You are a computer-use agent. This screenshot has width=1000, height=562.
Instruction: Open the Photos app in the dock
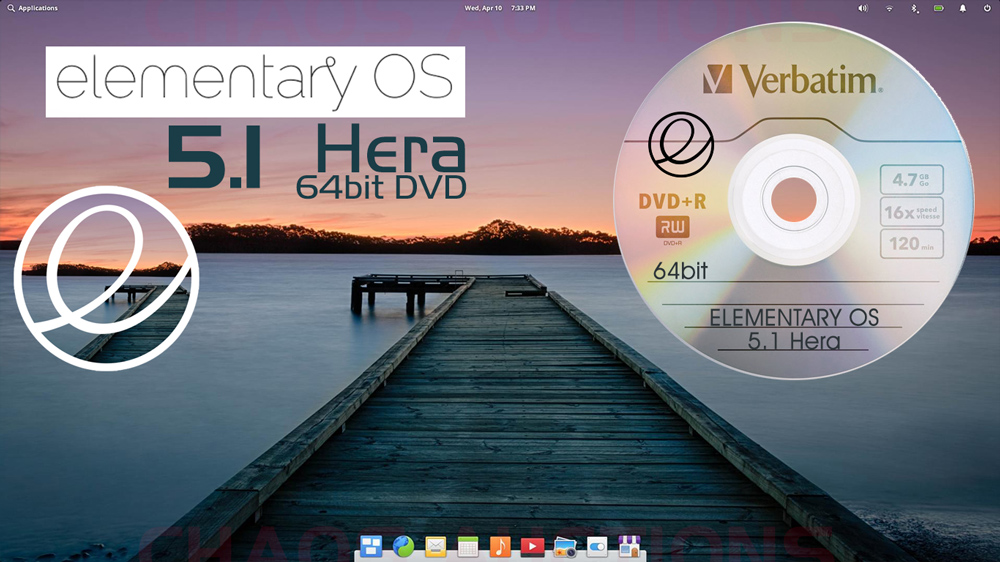(x=565, y=547)
